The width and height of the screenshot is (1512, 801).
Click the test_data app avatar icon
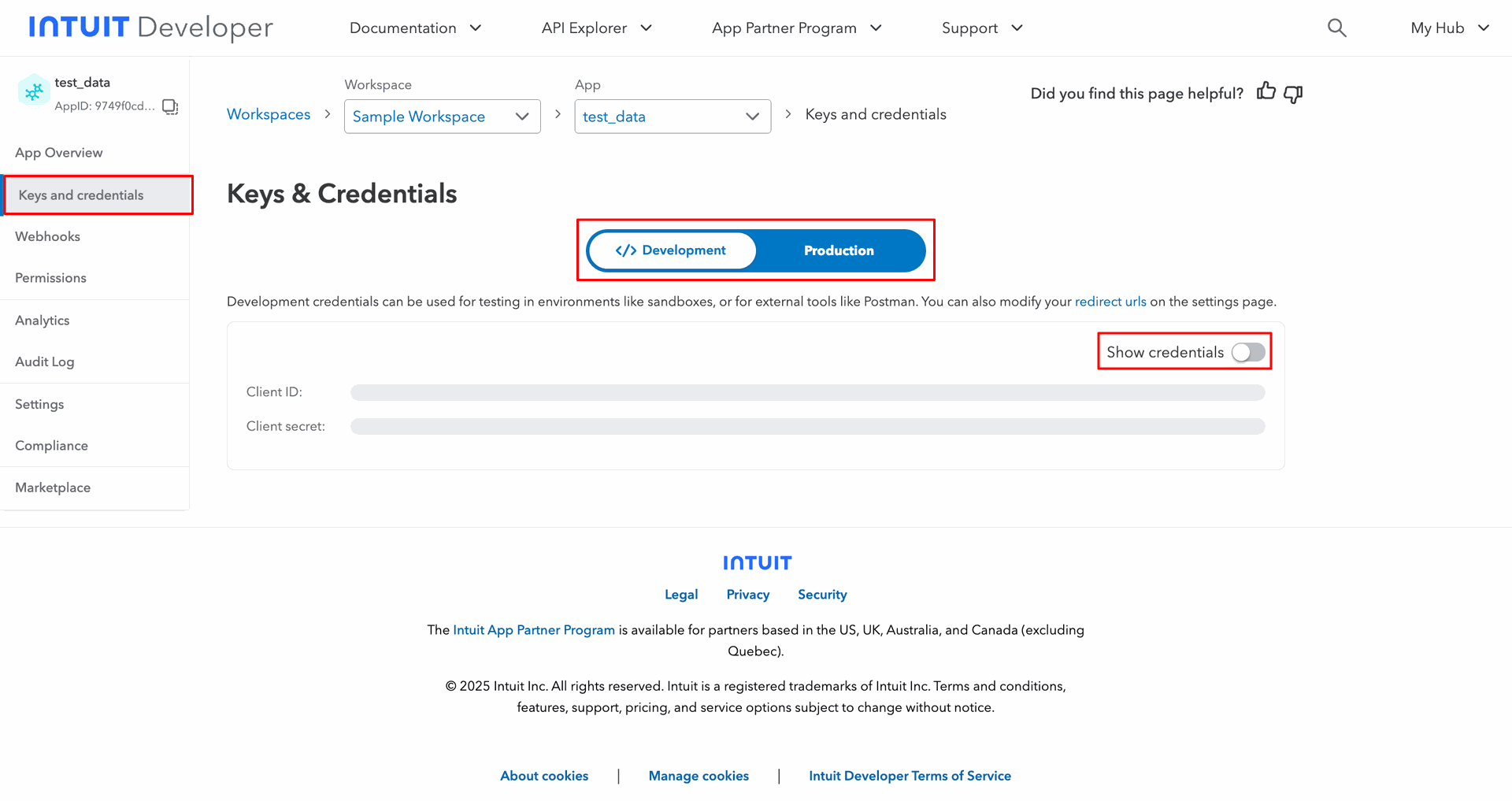(x=34, y=92)
